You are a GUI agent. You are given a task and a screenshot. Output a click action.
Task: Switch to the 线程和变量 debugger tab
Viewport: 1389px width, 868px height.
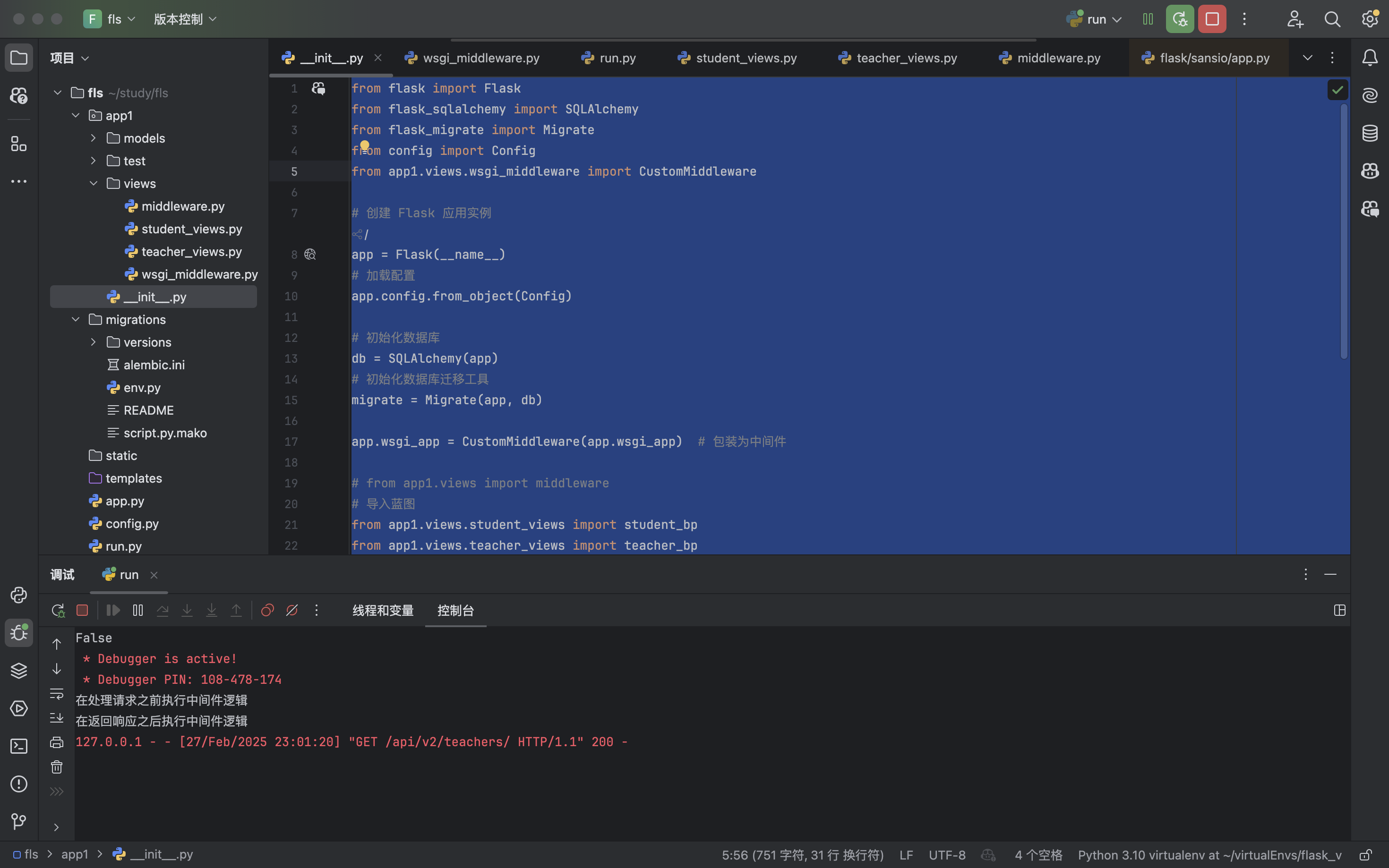[x=383, y=610]
